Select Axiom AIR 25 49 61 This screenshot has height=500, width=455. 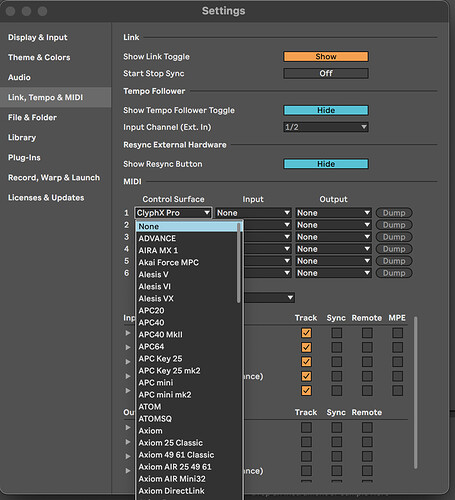point(187,467)
